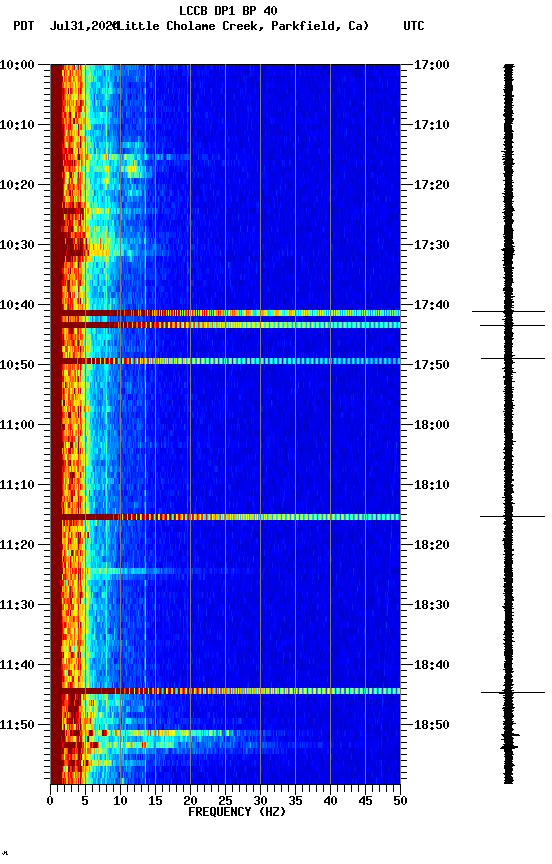
Task: Click the '18:40' UTC time label
Action: click(x=432, y=665)
